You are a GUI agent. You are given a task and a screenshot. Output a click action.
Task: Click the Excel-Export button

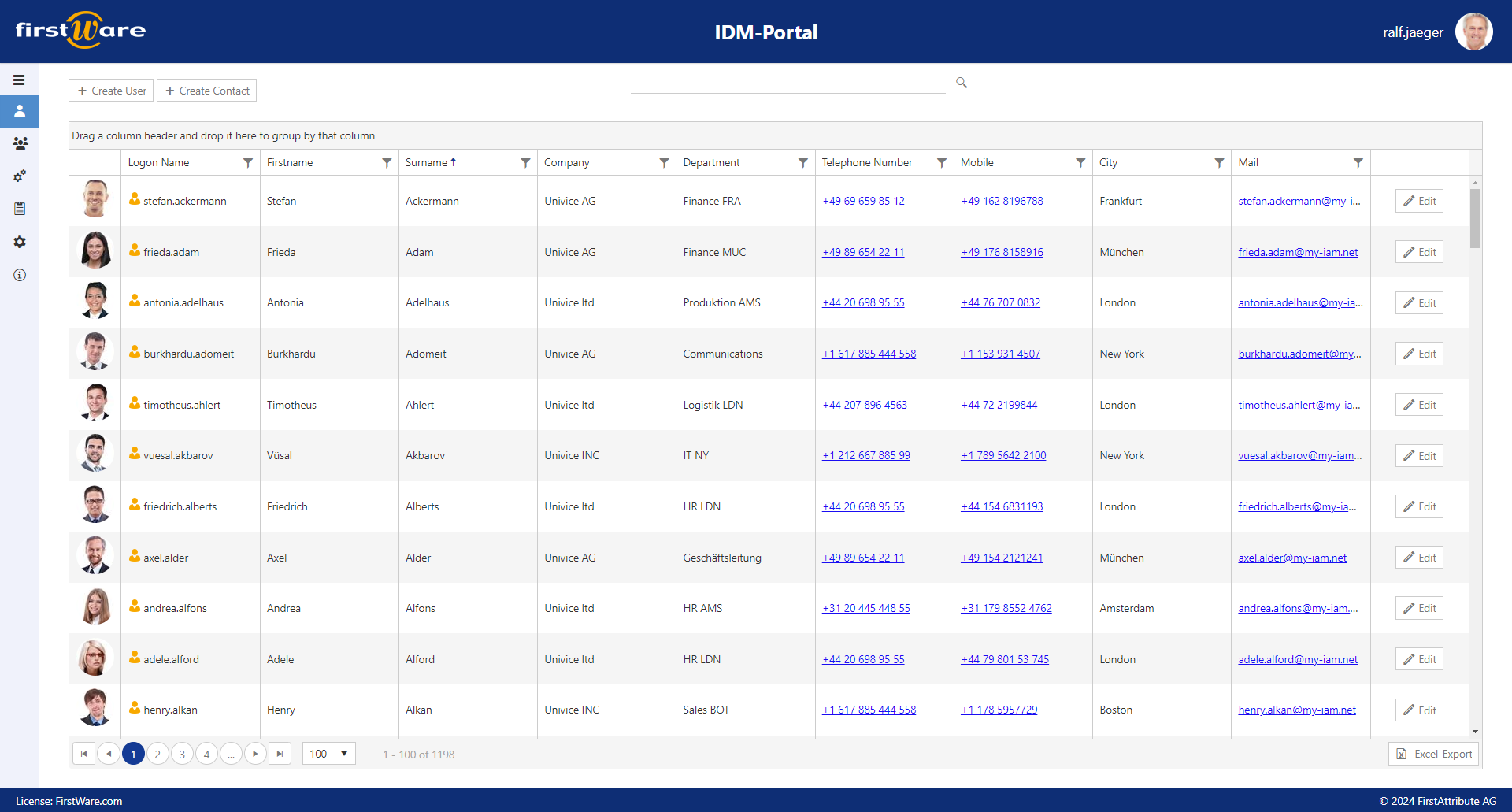[x=1433, y=754]
